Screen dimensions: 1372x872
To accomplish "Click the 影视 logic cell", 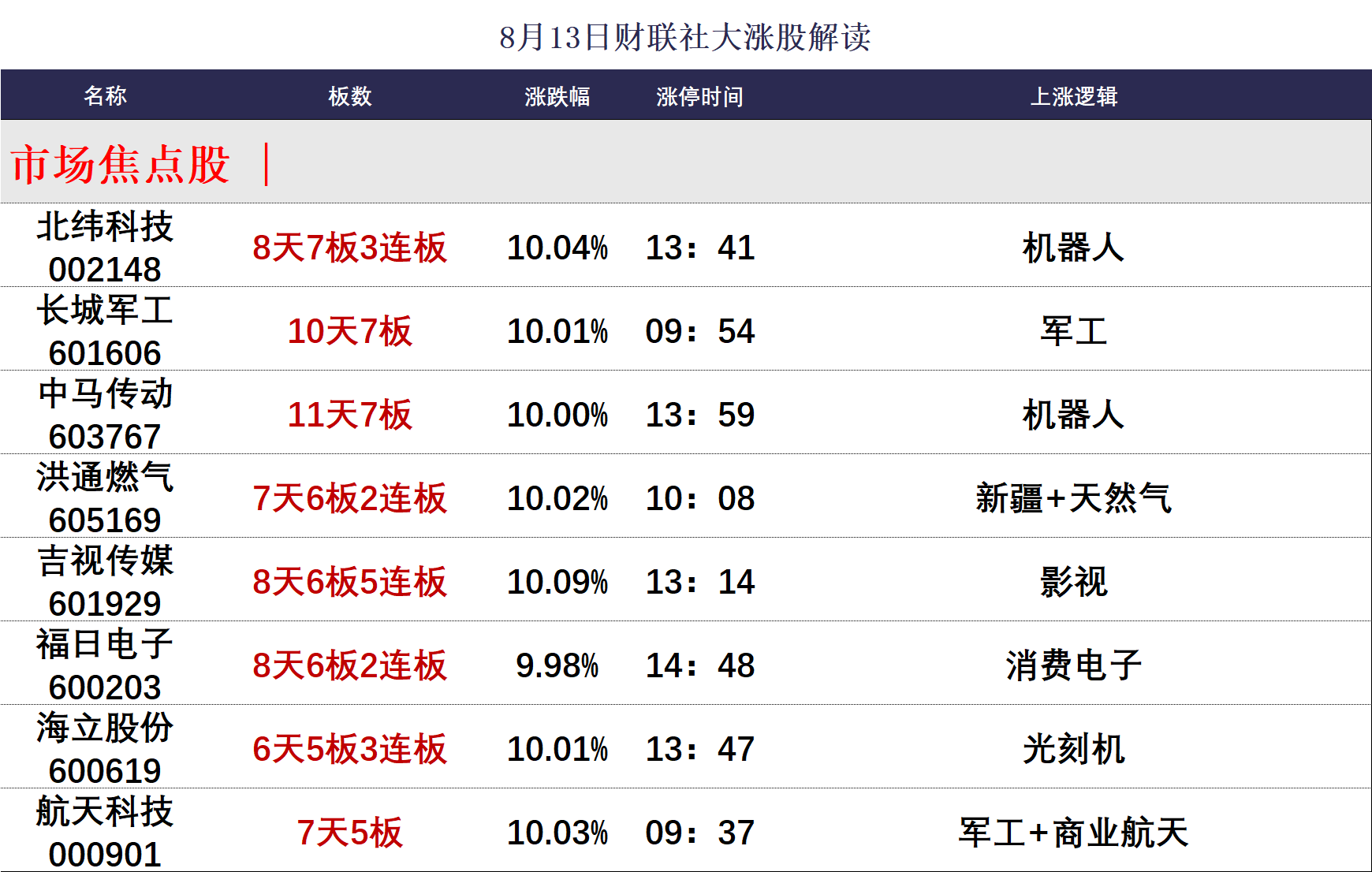I will [x=1074, y=582].
